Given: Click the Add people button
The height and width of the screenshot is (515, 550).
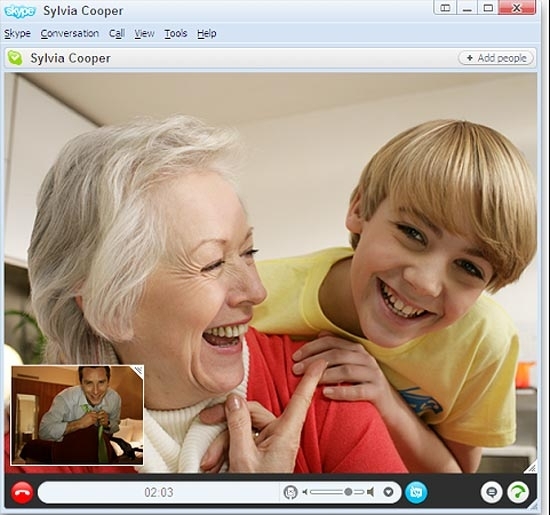Looking at the screenshot, I should pos(496,58).
